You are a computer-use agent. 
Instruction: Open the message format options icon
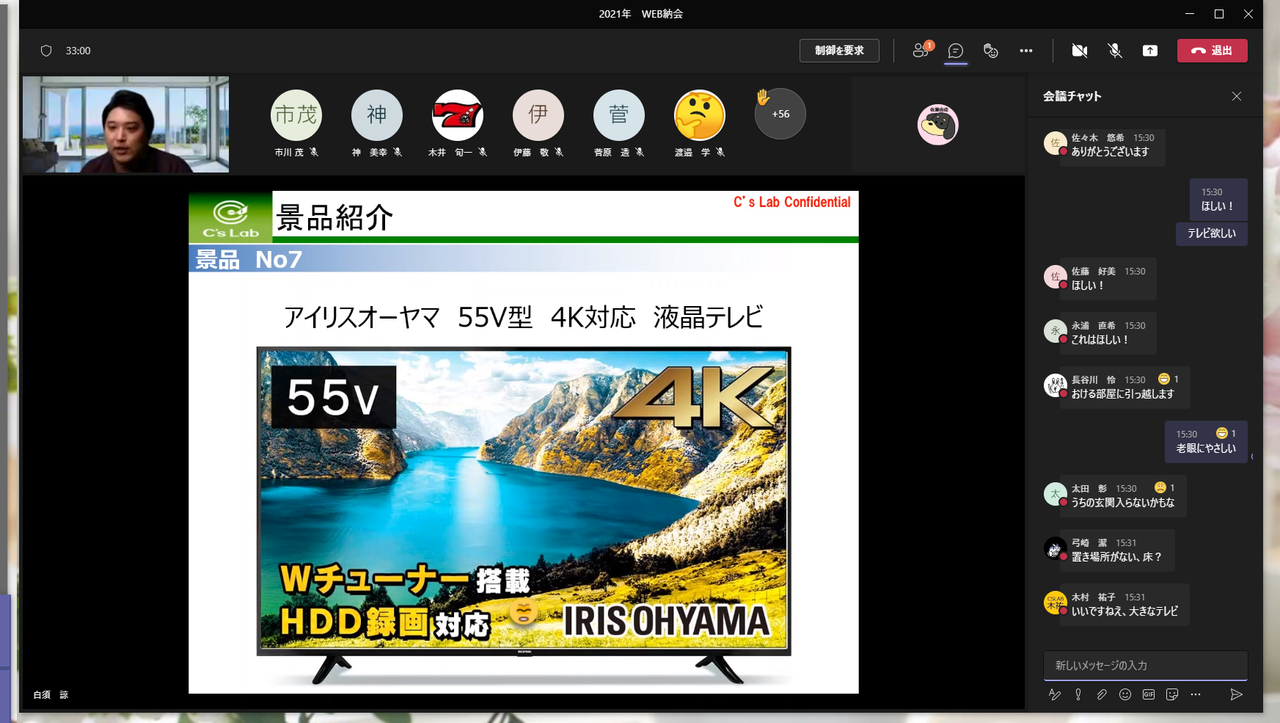click(1053, 694)
